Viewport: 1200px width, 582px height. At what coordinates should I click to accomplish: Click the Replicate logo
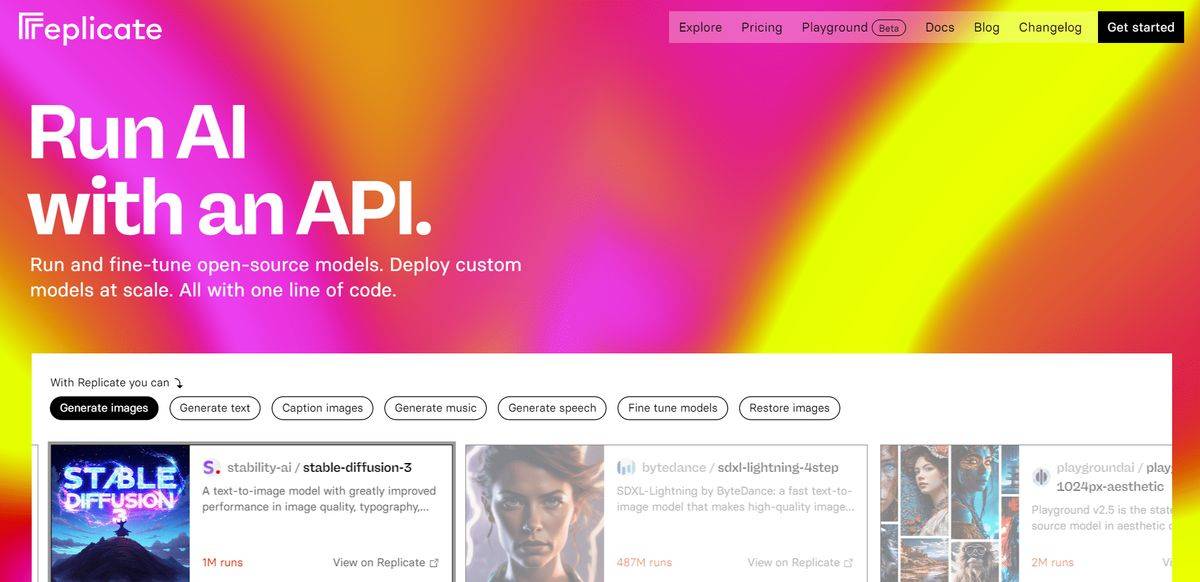click(90, 28)
